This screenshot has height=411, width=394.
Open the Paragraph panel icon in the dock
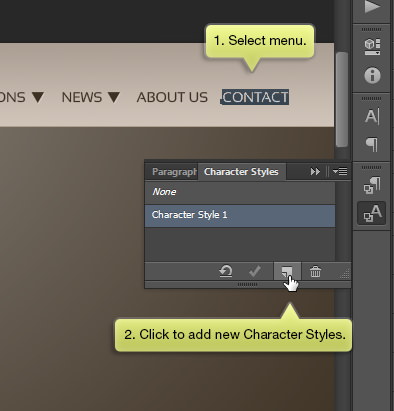click(372, 144)
